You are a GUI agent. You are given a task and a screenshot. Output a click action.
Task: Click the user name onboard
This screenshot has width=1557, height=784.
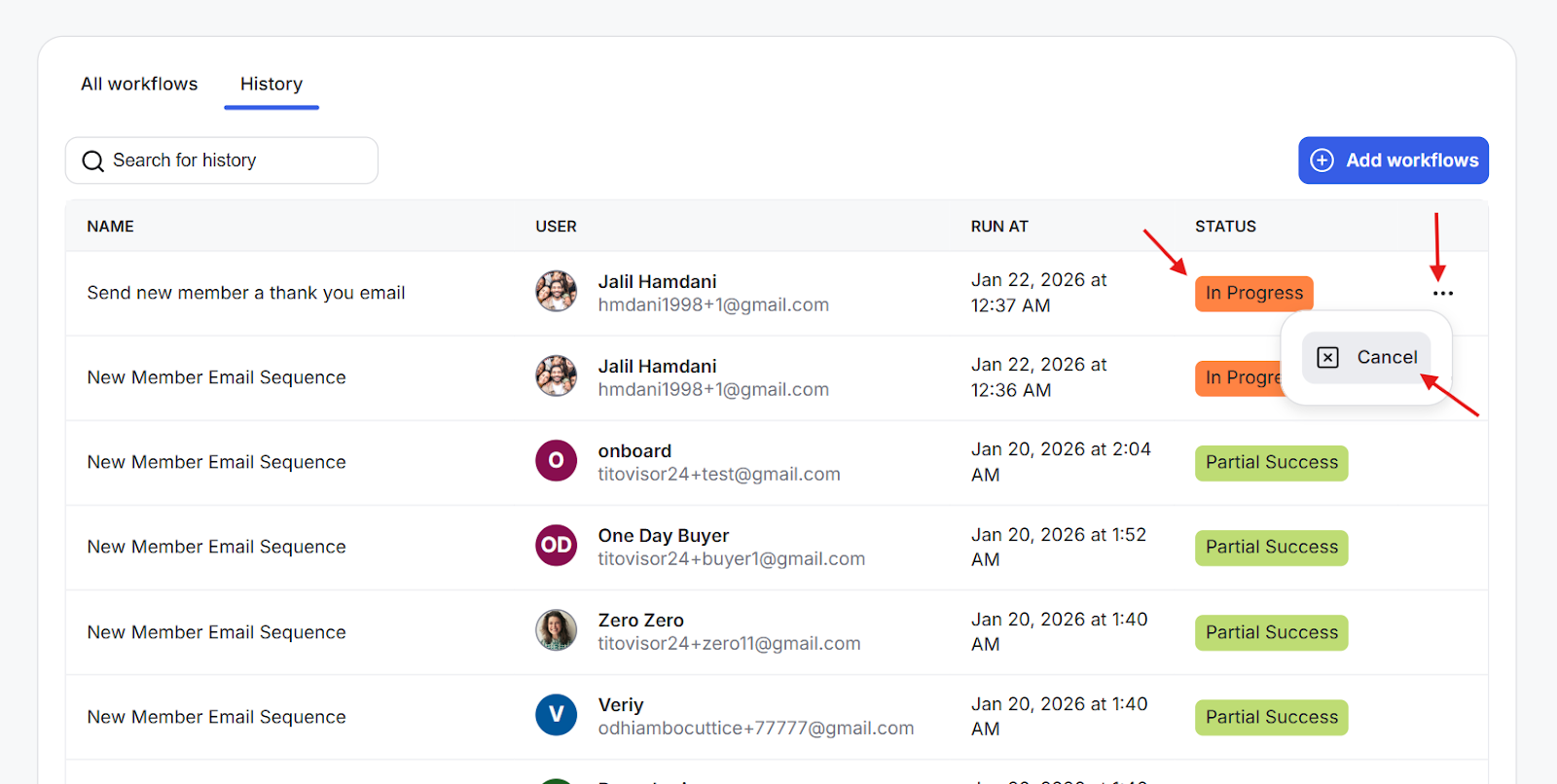634,450
